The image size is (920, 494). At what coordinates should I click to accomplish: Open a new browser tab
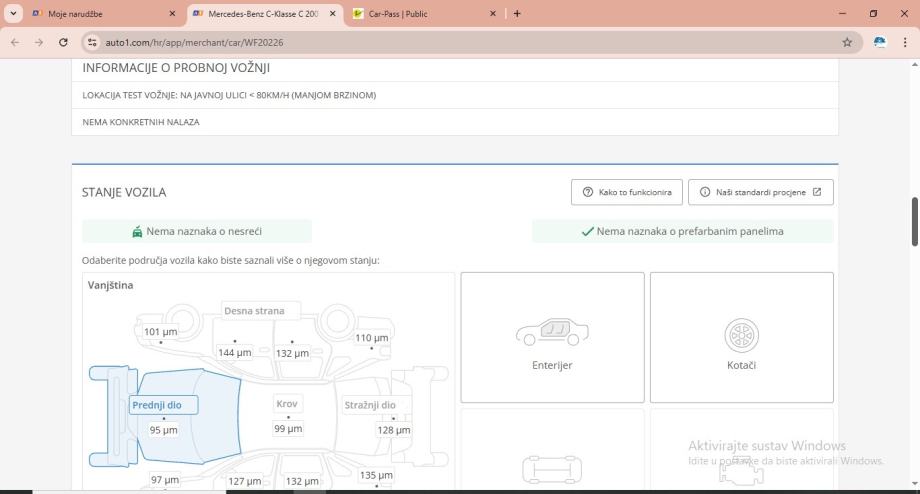point(517,13)
